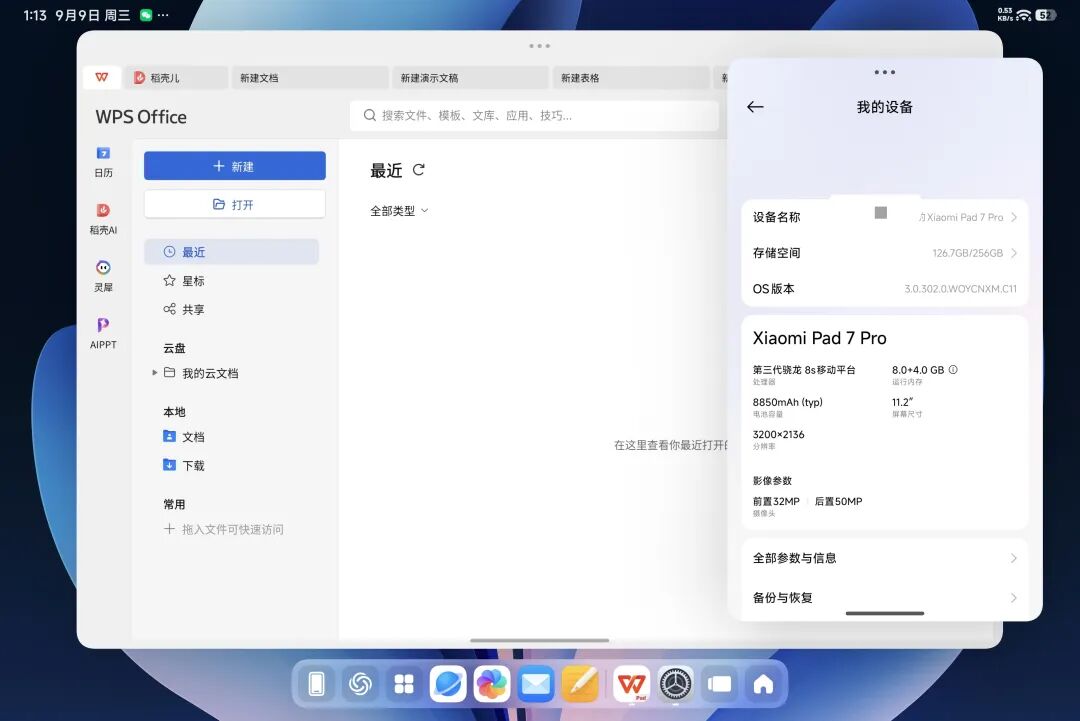Tap the WPS window bottom handle bar
The height and width of the screenshot is (721, 1080).
click(539, 640)
